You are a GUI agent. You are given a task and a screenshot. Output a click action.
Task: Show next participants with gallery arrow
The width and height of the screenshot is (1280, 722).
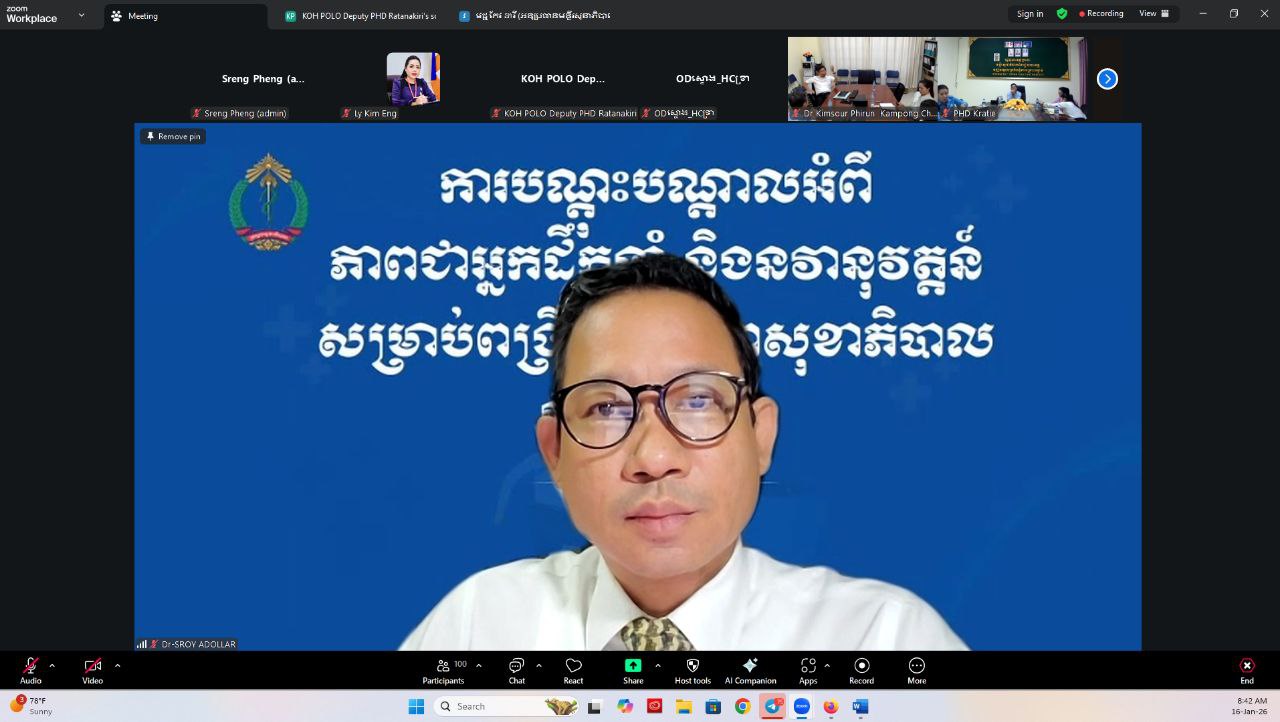coord(1107,79)
